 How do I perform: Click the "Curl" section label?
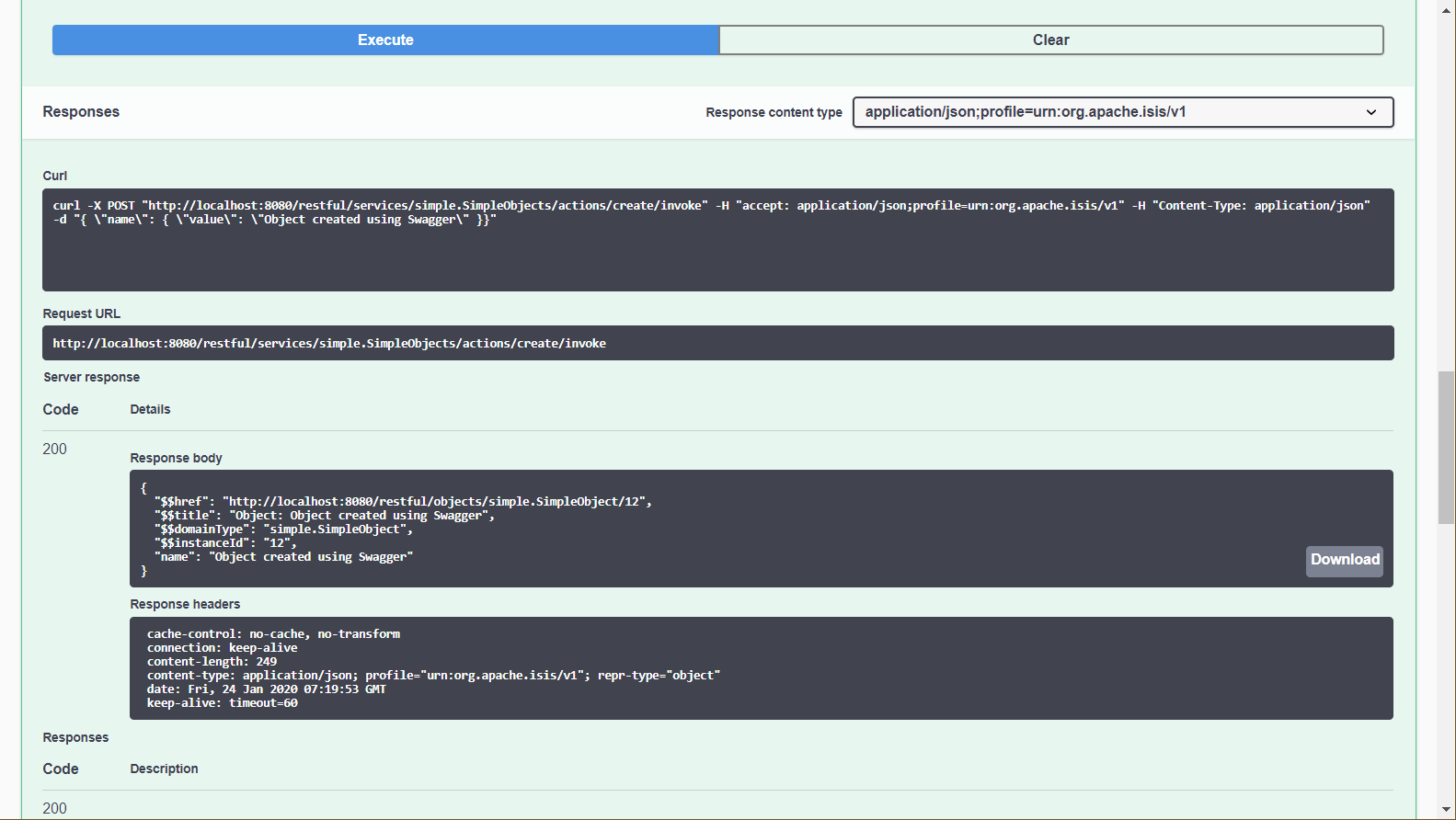(x=54, y=176)
